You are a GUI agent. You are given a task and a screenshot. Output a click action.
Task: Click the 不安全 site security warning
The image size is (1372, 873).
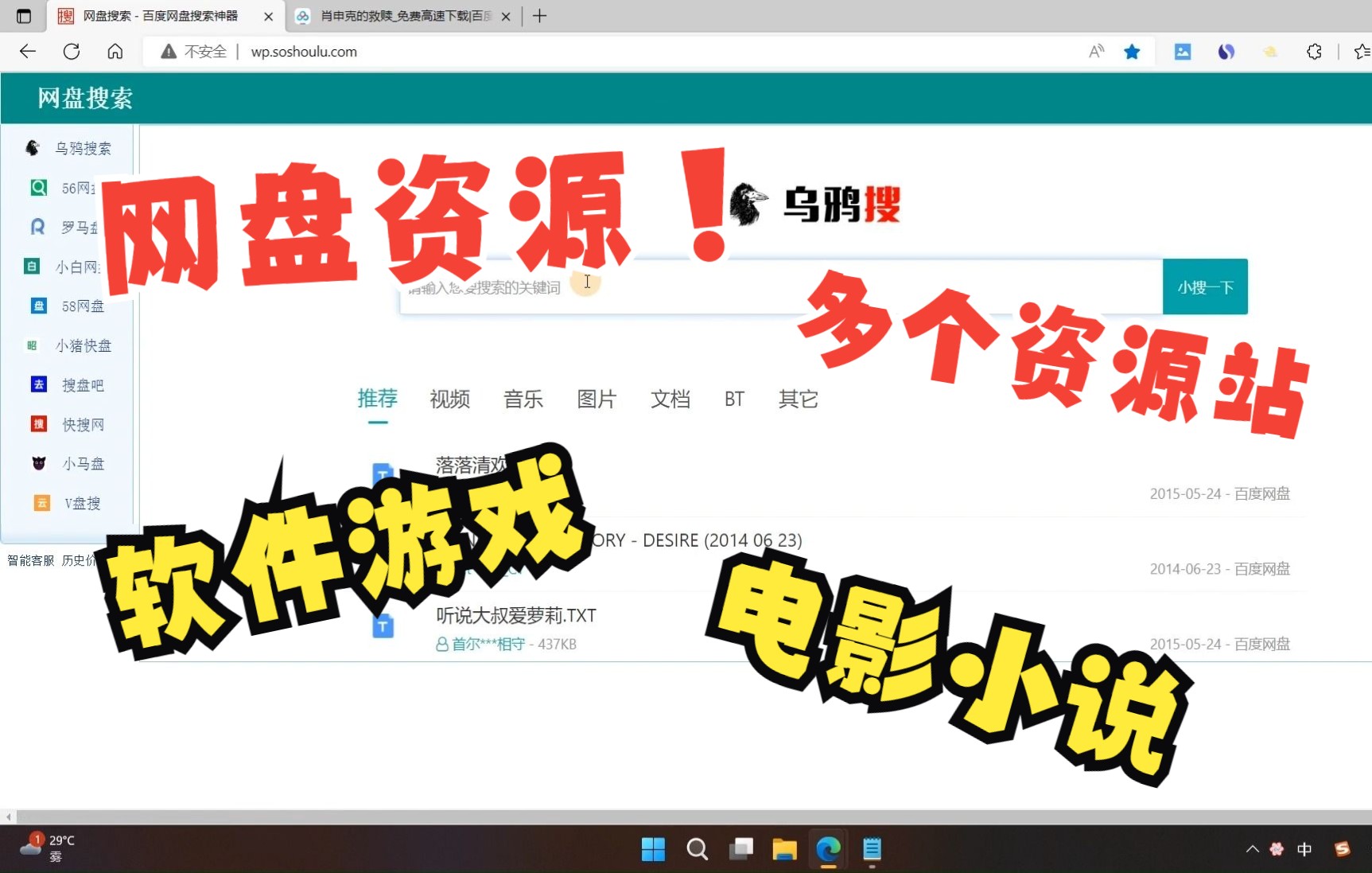194,52
